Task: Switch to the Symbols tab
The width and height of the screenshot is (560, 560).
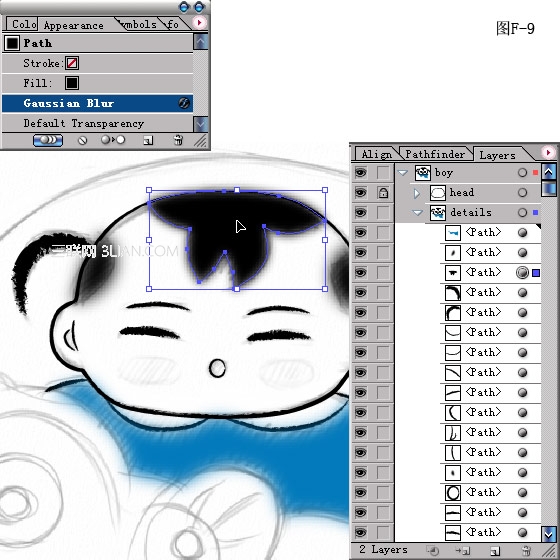Action: pyautogui.click(x=139, y=25)
